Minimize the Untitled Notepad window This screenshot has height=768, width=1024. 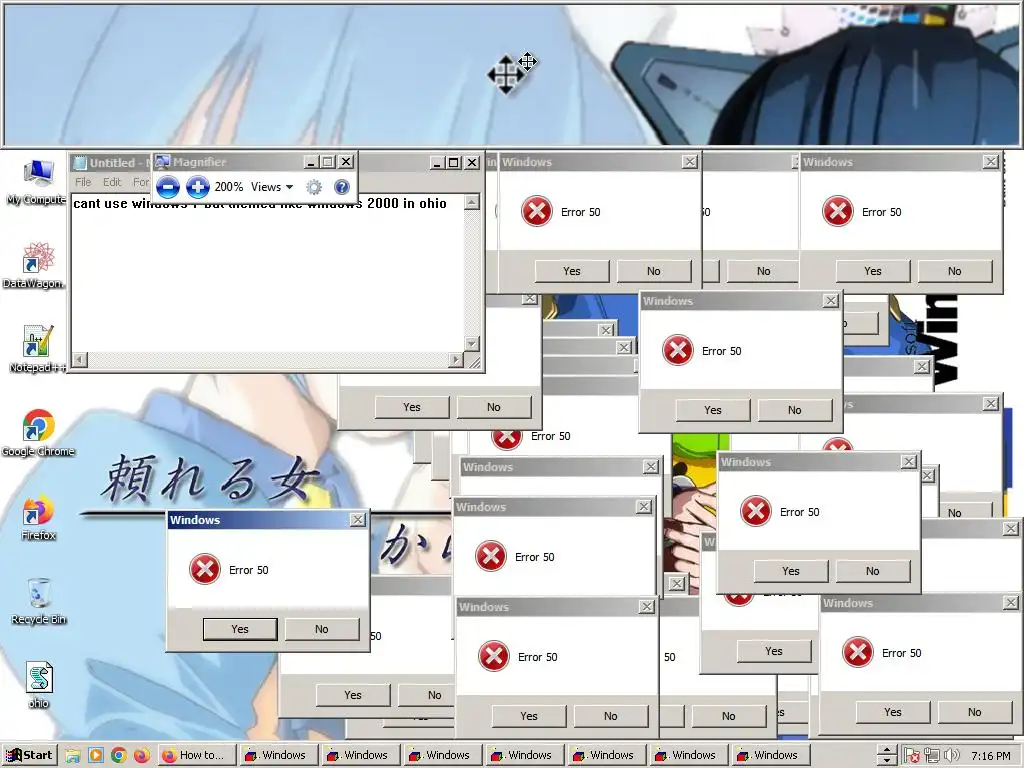[438, 163]
